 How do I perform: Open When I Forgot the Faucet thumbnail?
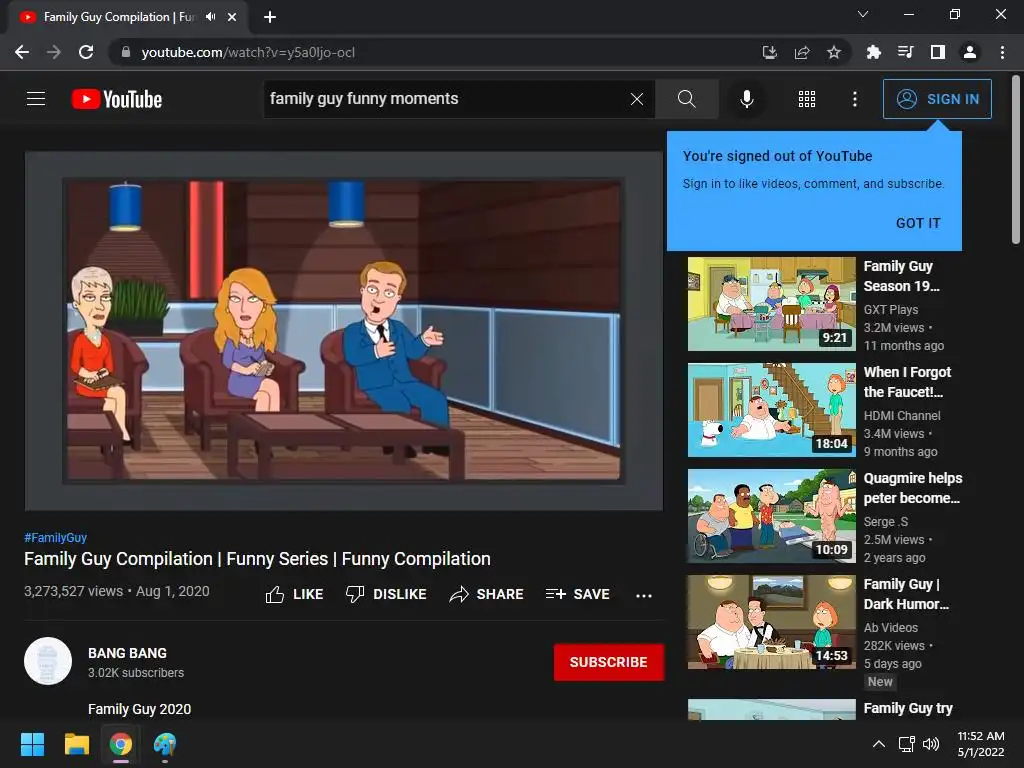coord(771,410)
